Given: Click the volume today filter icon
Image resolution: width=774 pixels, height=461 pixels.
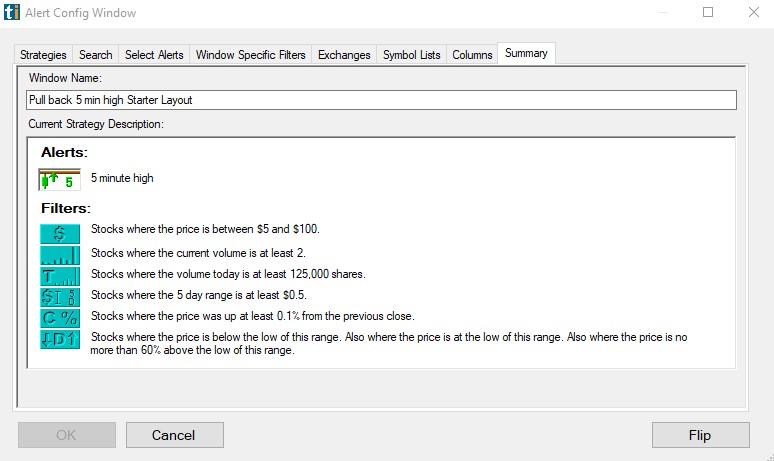Looking at the screenshot, I should [59, 275].
